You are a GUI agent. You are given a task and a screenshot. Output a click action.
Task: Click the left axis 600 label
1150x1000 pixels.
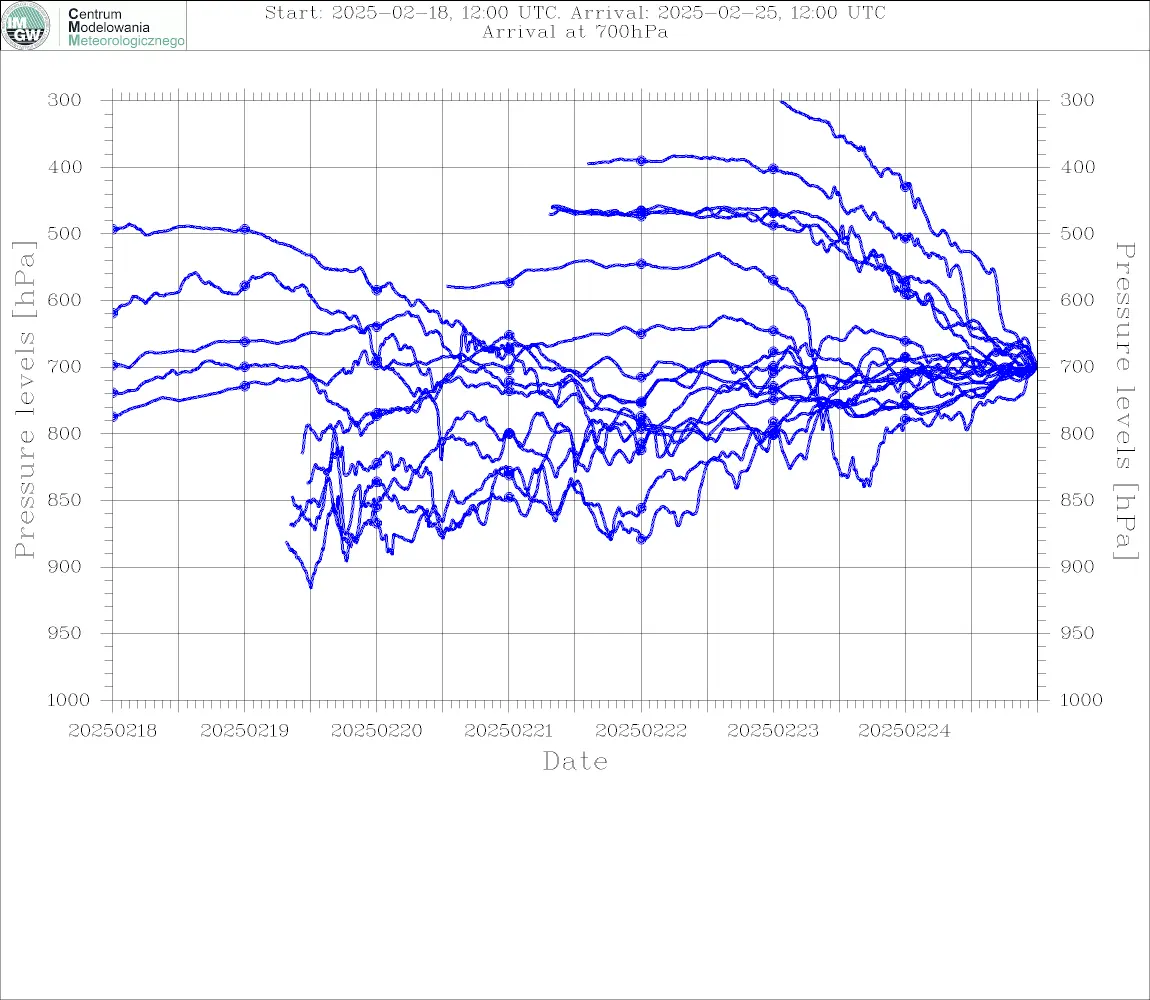65,300
